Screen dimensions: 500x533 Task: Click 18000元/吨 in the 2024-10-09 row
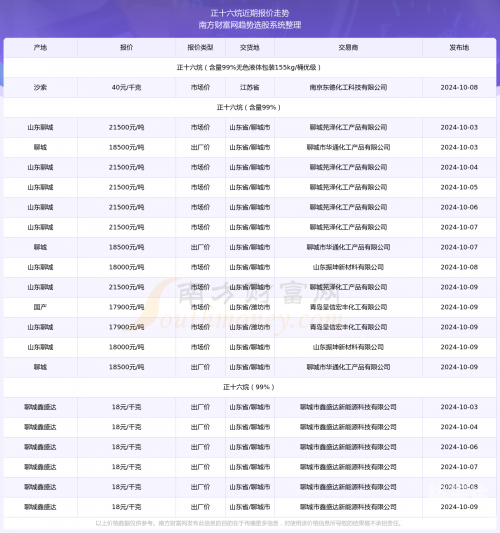click(x=126, y=347)
